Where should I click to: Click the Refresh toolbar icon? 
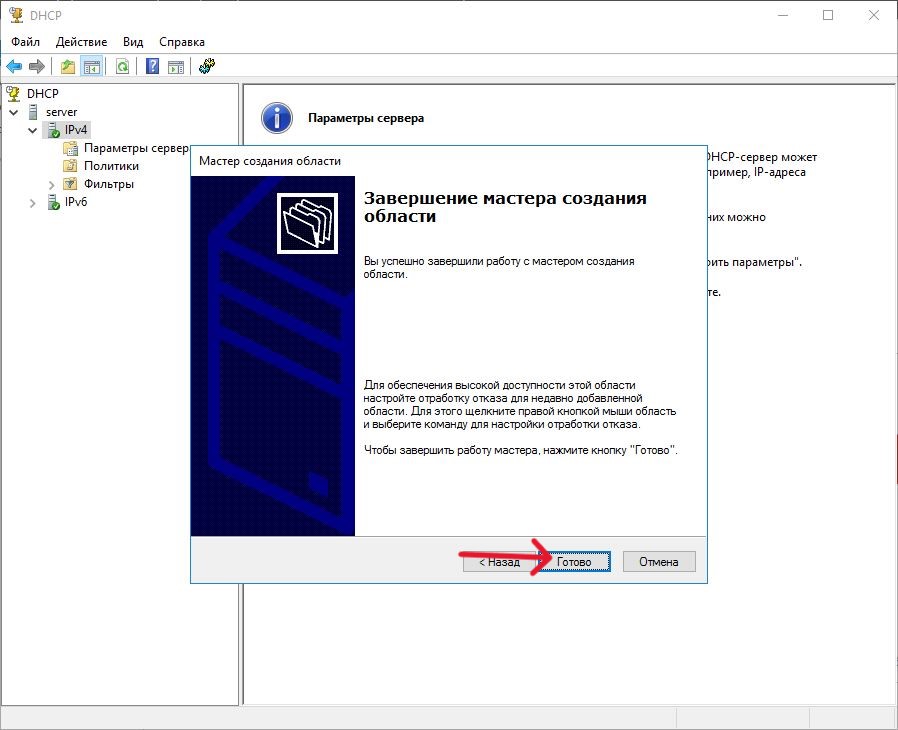pos(122,67)
